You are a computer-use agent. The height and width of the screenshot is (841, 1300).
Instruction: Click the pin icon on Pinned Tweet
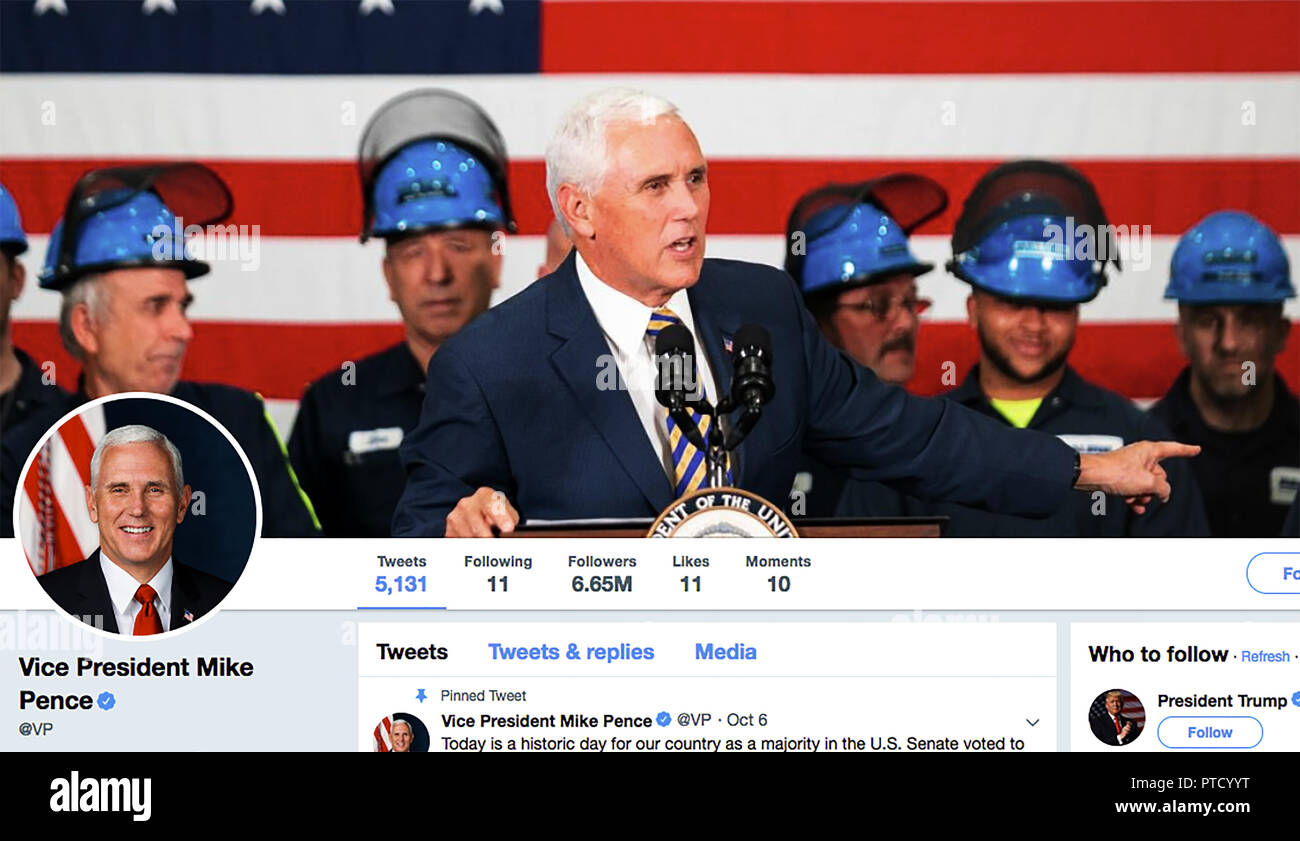pos(421,695)
